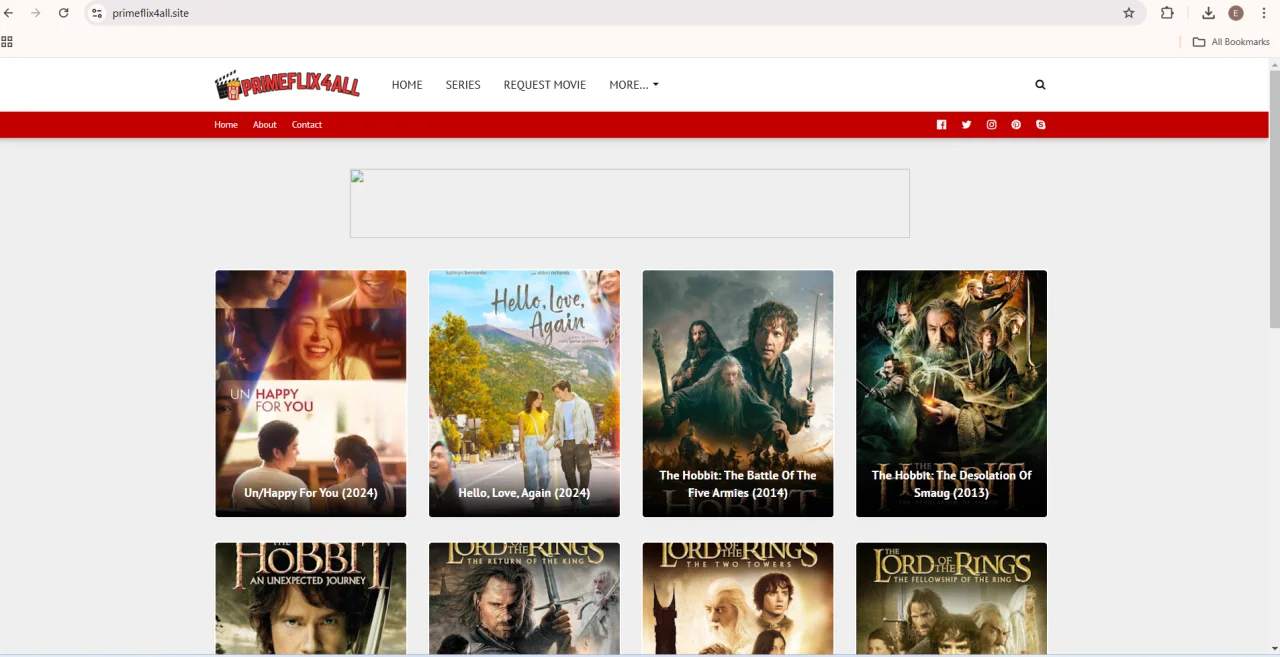Go to HOME in main navigation
1280x657 pixels.
click(x=407, y=85)
